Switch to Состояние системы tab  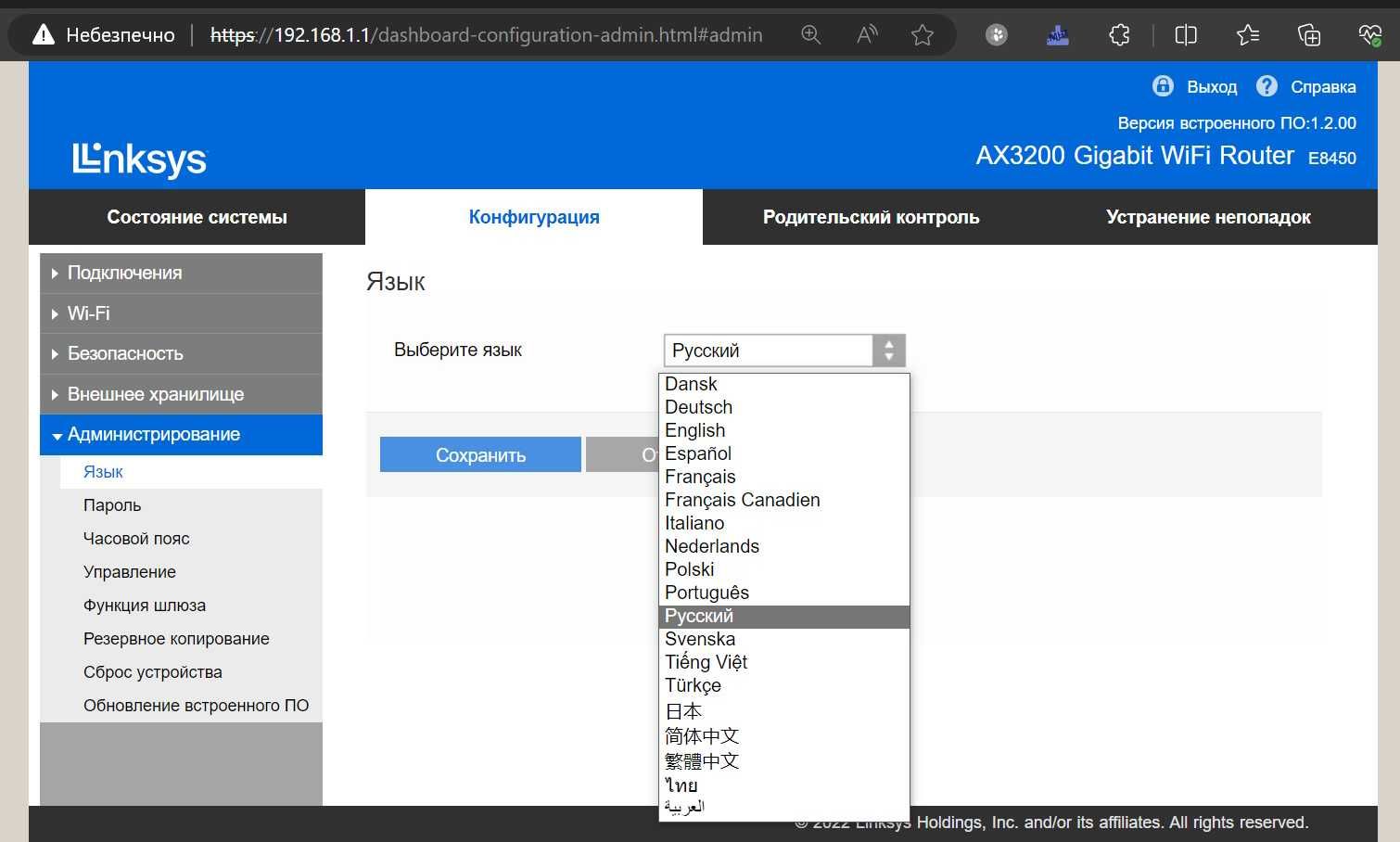point(197,217)
